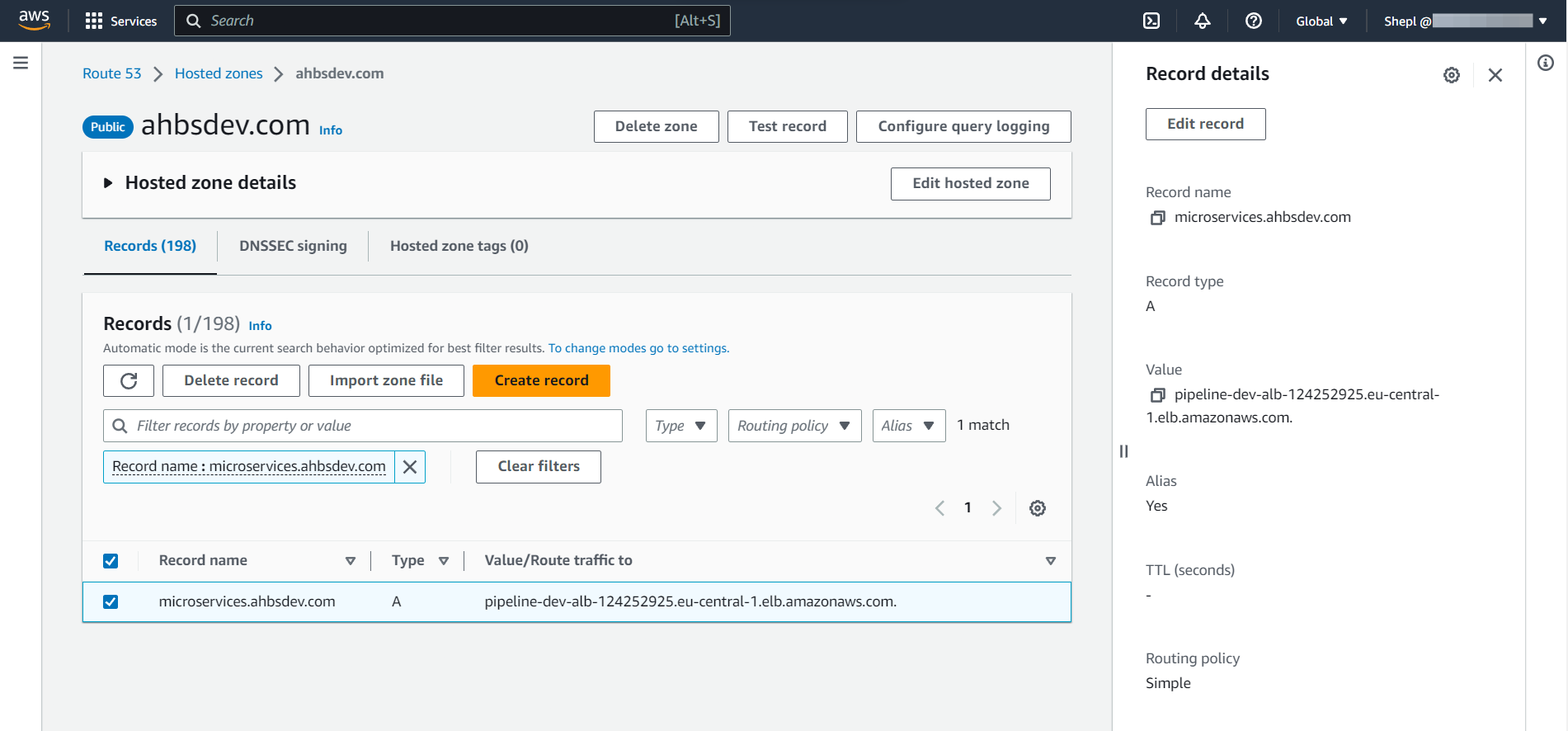Screen dimensions: 1568x731
Task: Go to previous records page
Action: 939,508
